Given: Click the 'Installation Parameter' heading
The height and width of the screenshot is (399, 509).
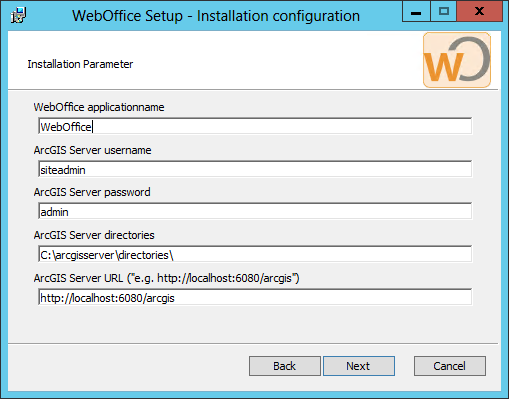Looking at the screenshot, I should [x=80, y=64].
